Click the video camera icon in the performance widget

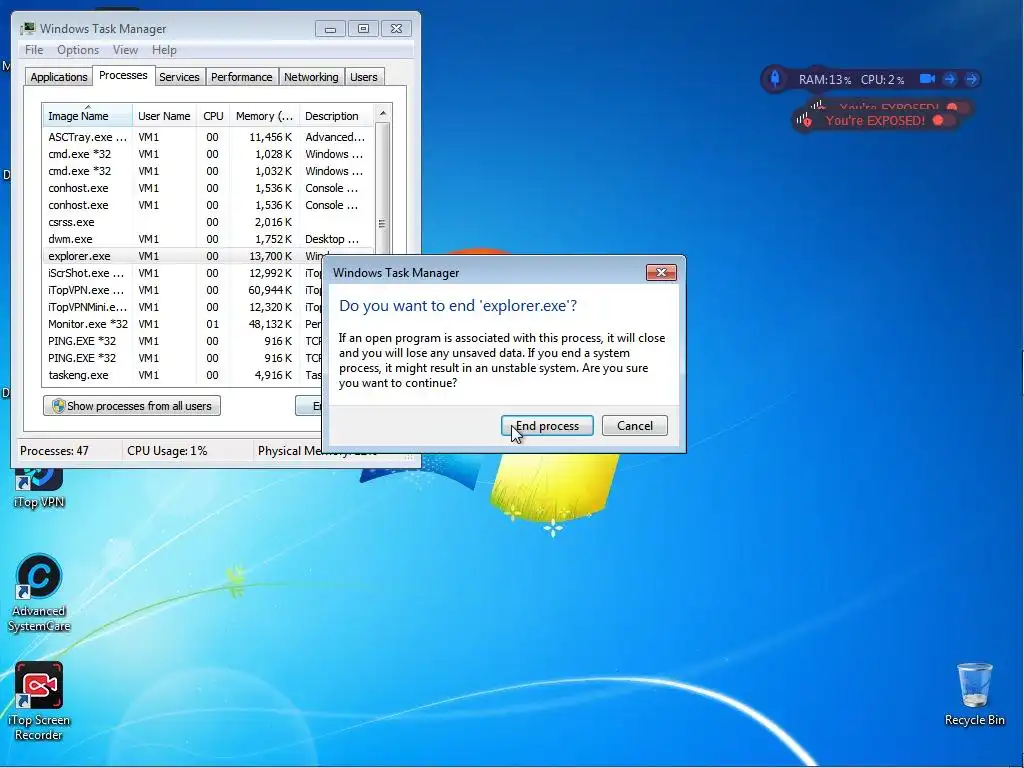(x=927, y=79)
